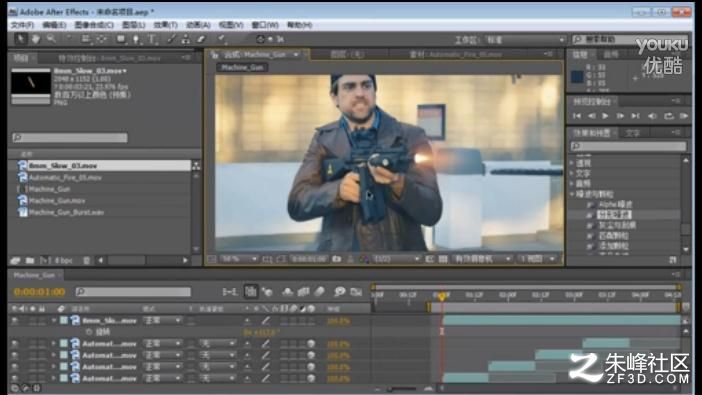Image resolution: width=702 pixels, height=395 pixels.
Task: Step forward one frame in preview panel
Action: tap(620, 116)
